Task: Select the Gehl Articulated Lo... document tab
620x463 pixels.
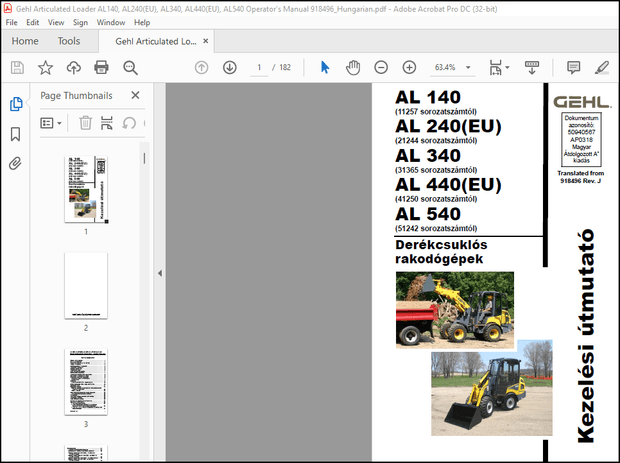Action: tap(156, 41)
